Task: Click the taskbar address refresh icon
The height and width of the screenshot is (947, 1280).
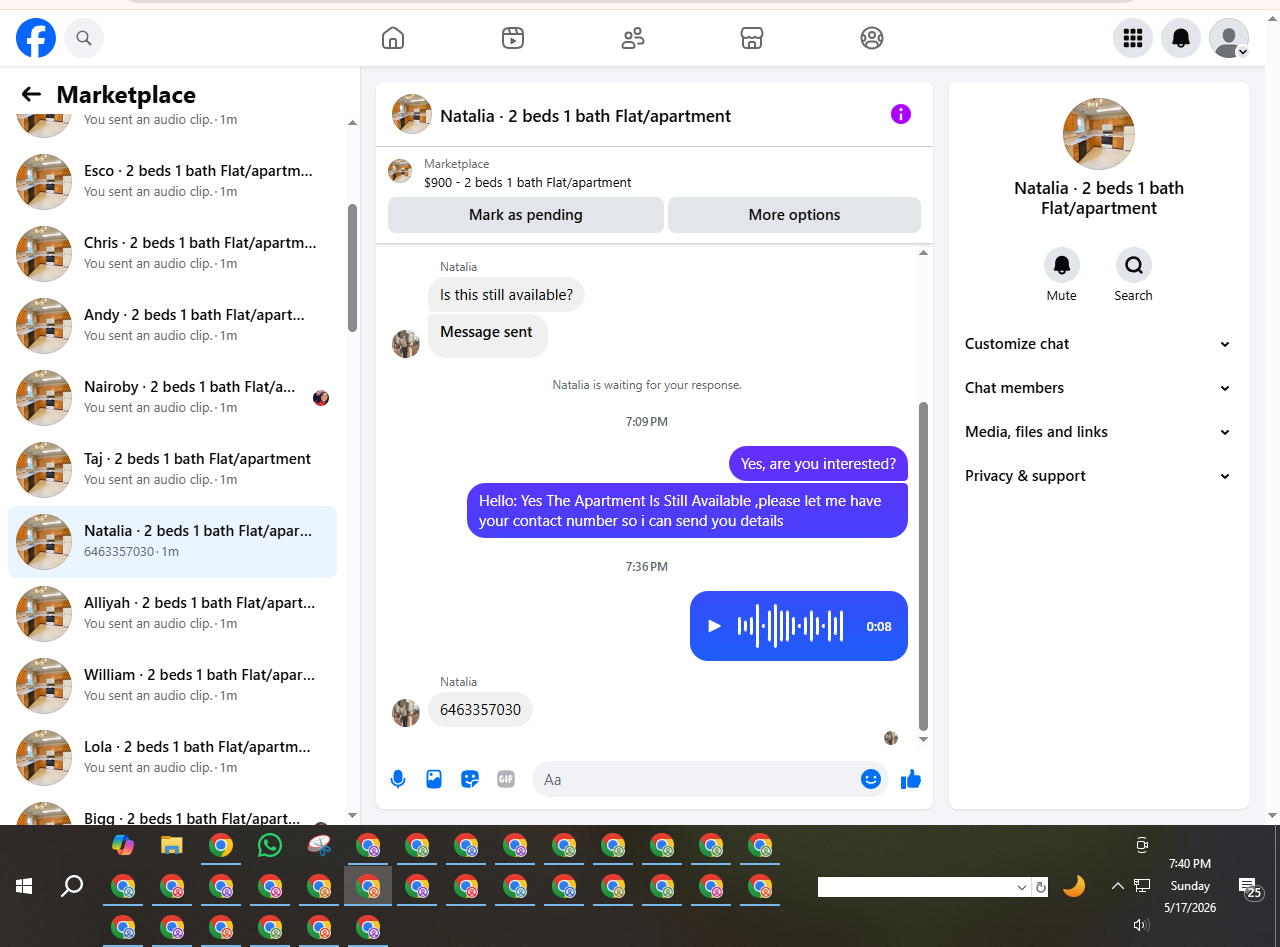Action: (1041, 887)
